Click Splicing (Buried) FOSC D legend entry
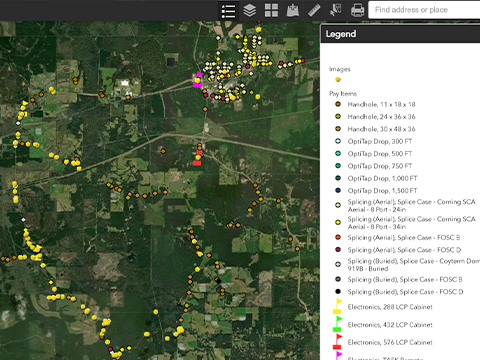 [x=399, y=292]
